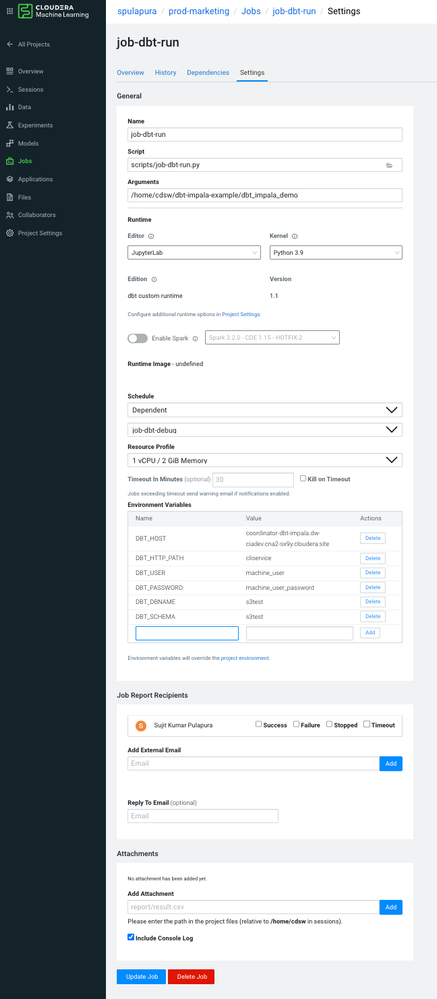Click the Add External Email field
Image resolution: width=437 pixels, height=999 pixels.
pos(254,763)
